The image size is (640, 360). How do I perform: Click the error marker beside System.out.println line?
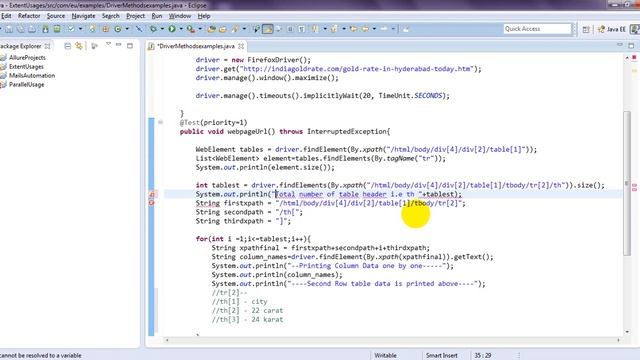coord(151,194)
